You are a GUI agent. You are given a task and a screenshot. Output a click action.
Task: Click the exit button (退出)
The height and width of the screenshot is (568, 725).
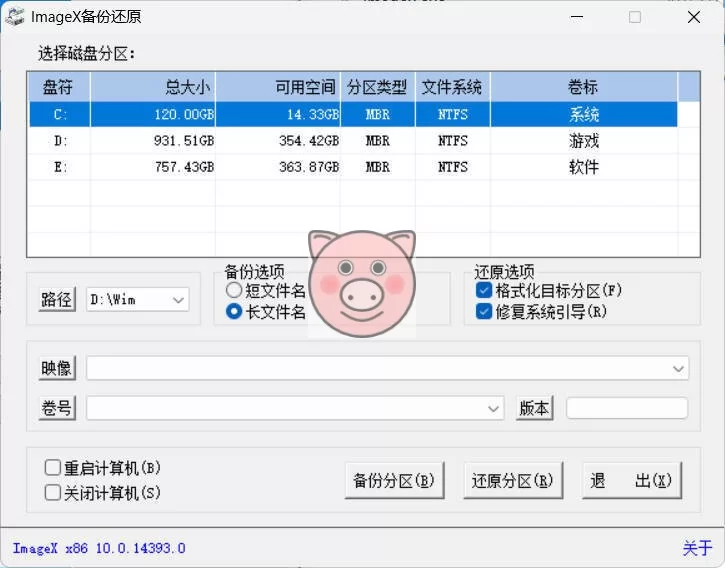[x=631, y=480]
